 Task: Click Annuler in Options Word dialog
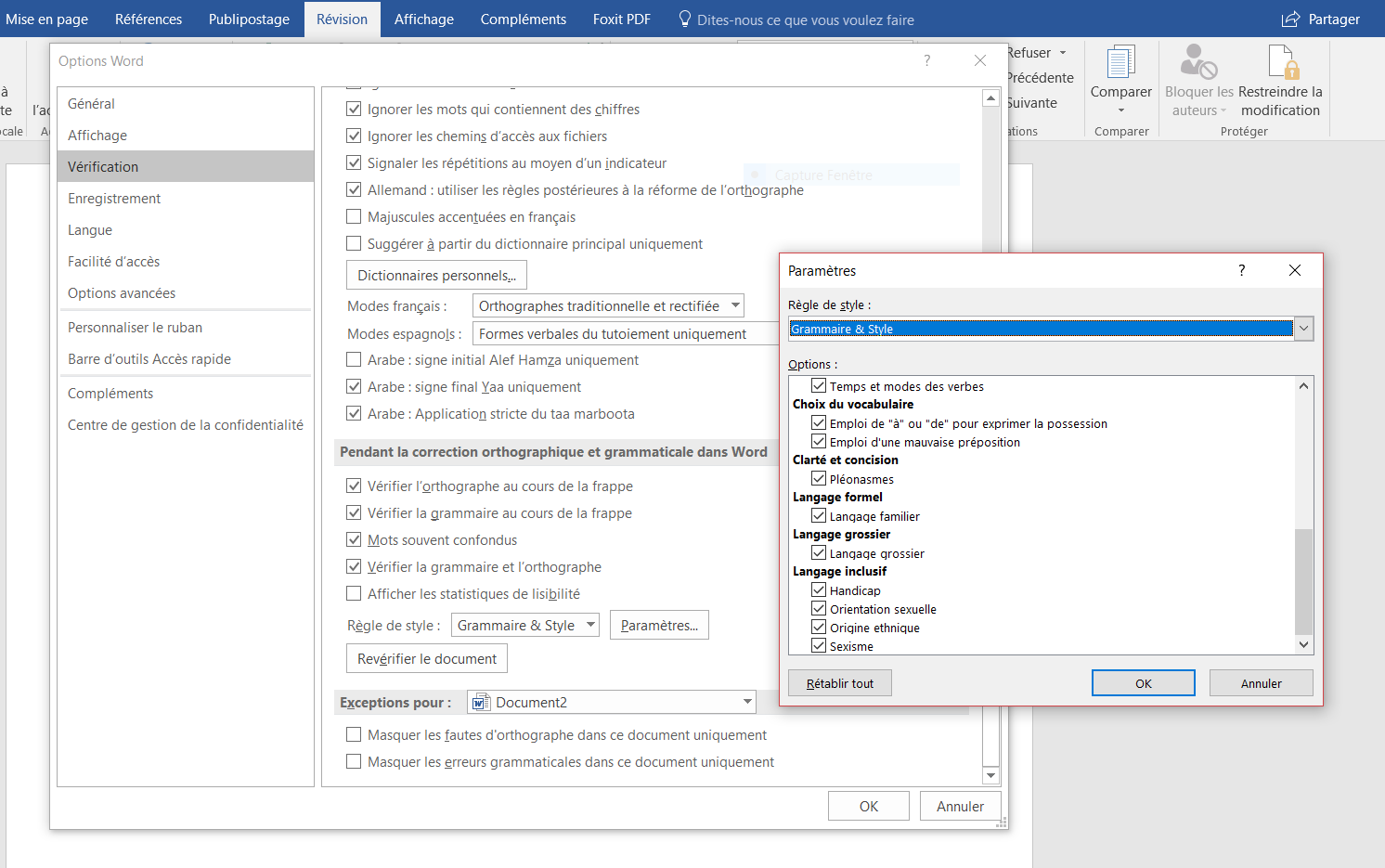tap(960, 807)
